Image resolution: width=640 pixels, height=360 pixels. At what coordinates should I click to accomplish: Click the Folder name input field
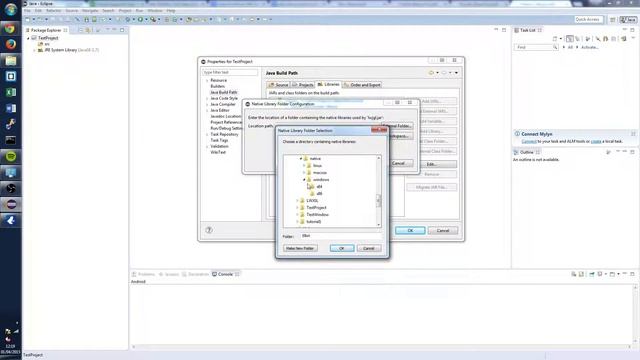coord(341,236)
